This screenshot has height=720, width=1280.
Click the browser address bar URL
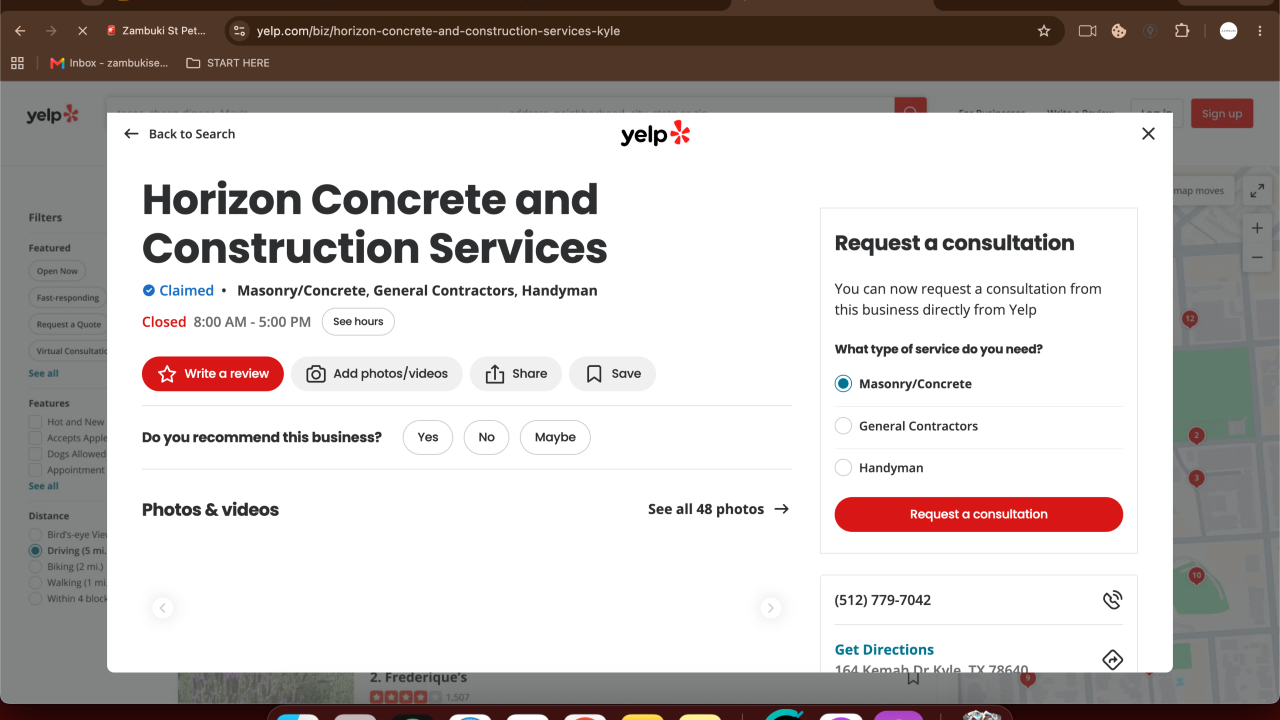pos(438,31)
